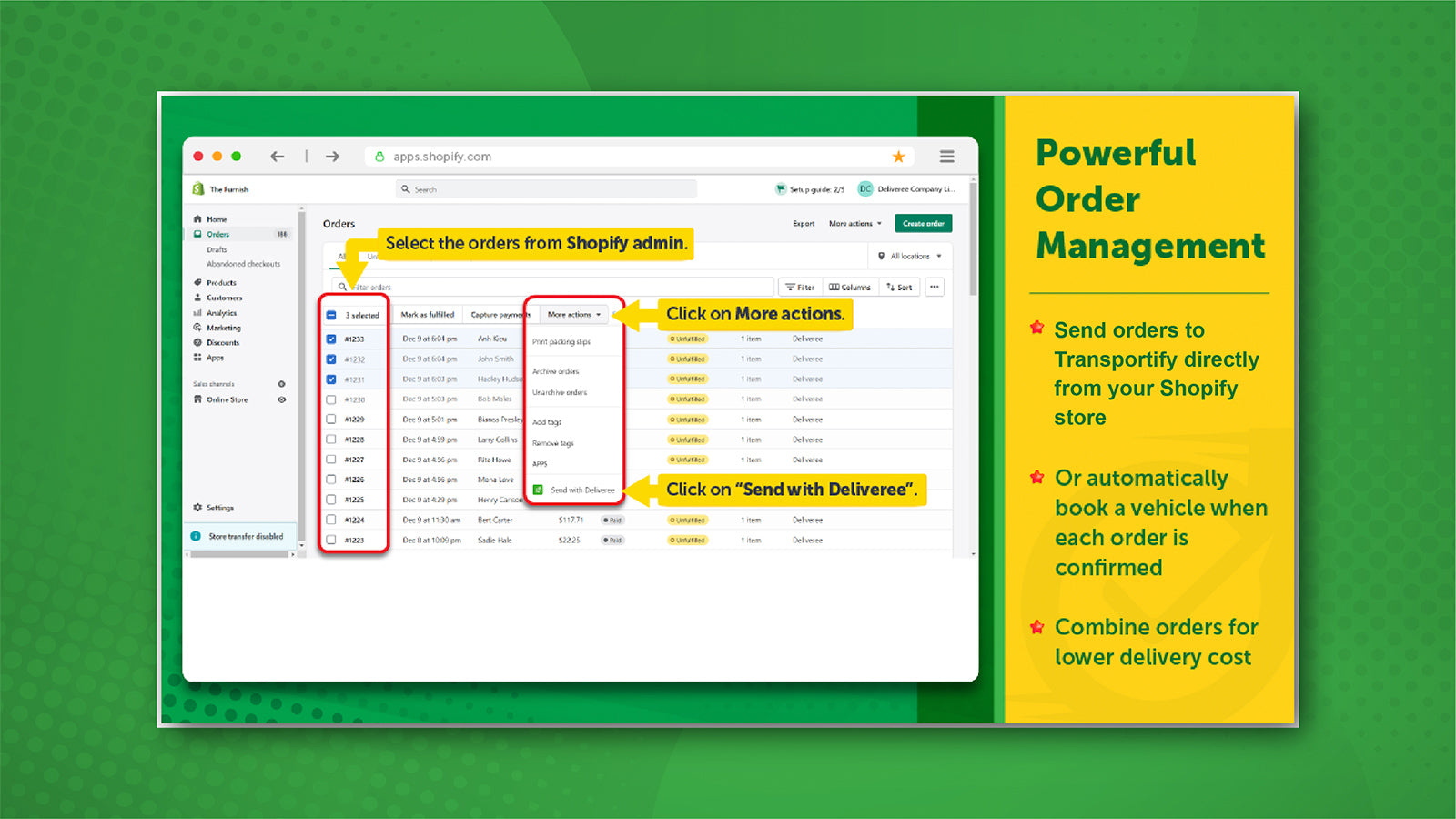Check order #1229 checkbox

[x=331, y=420]
